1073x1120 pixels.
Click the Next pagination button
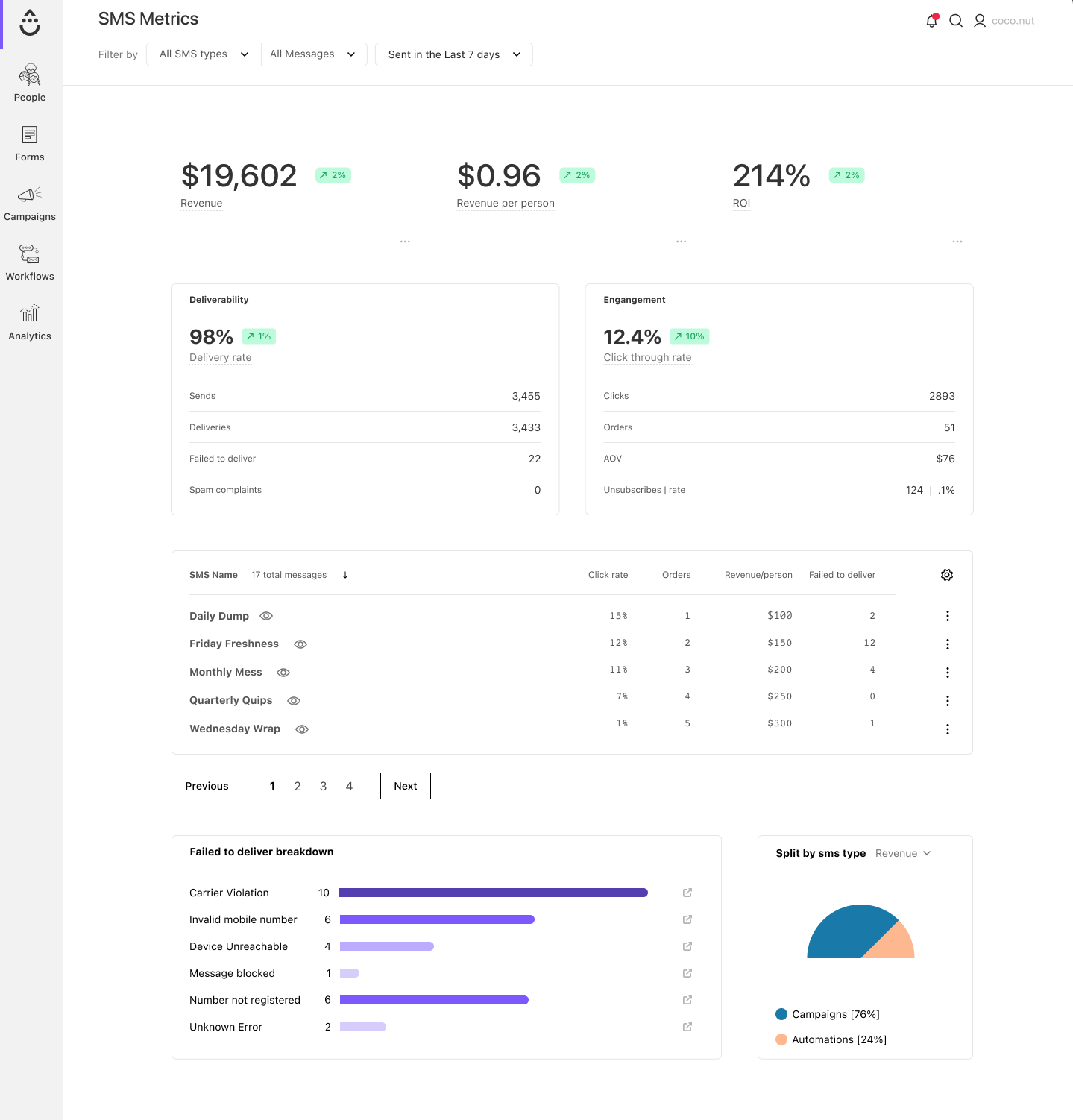click(x=406, y=786)
